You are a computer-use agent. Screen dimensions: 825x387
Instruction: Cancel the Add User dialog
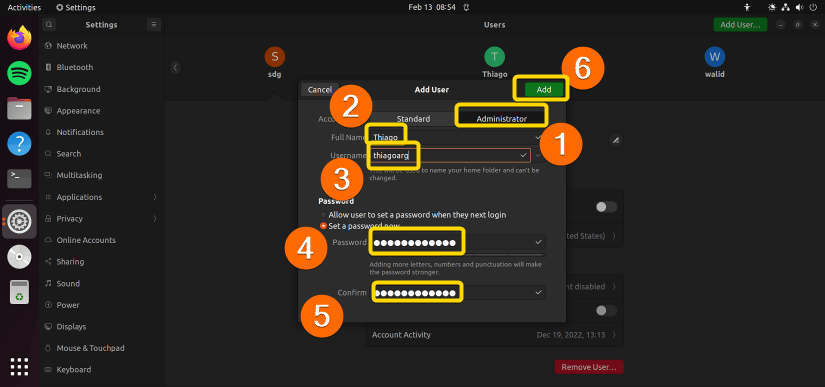point(319,90)
